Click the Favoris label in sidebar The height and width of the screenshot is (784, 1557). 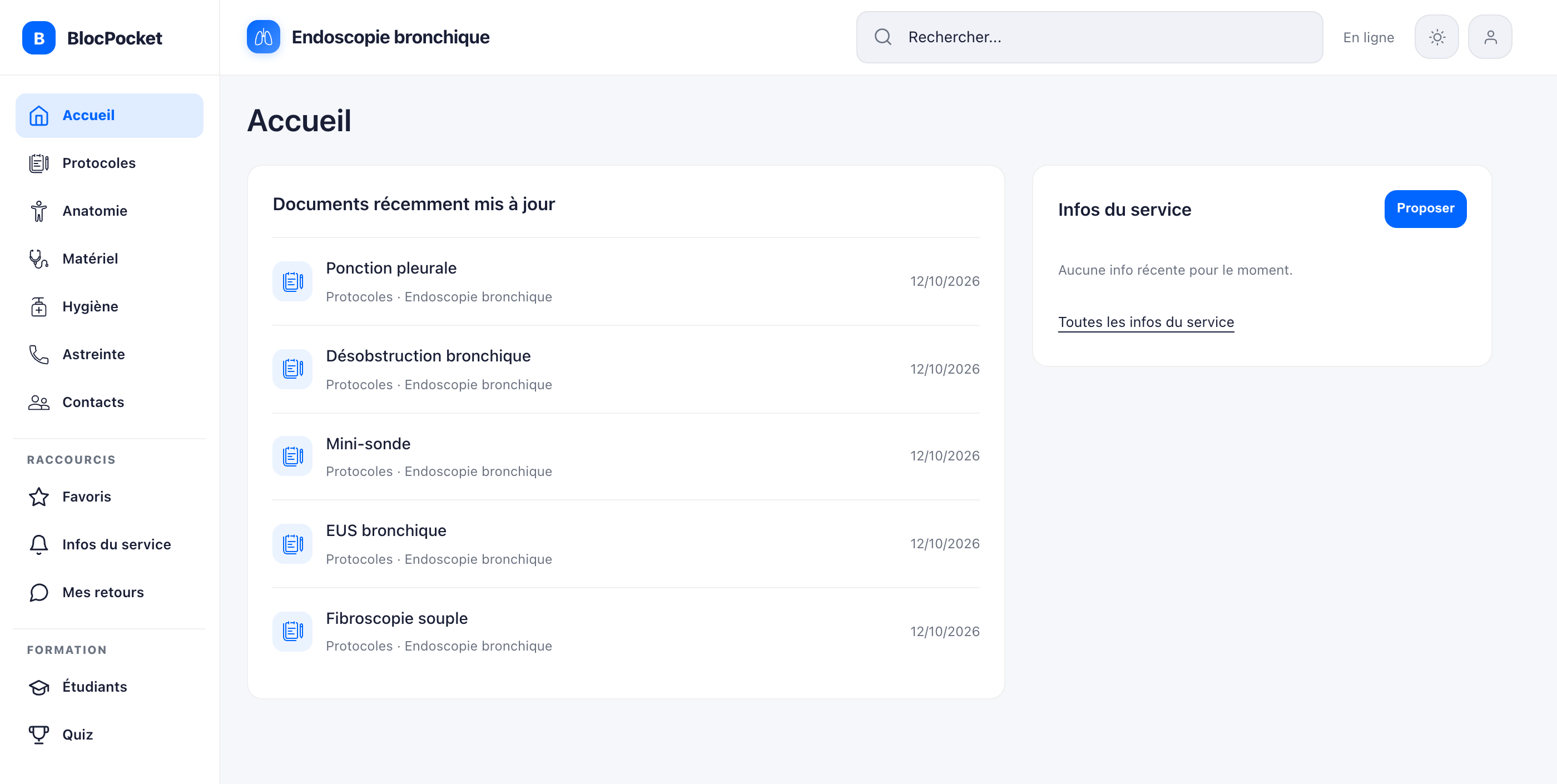click(86, 497)
